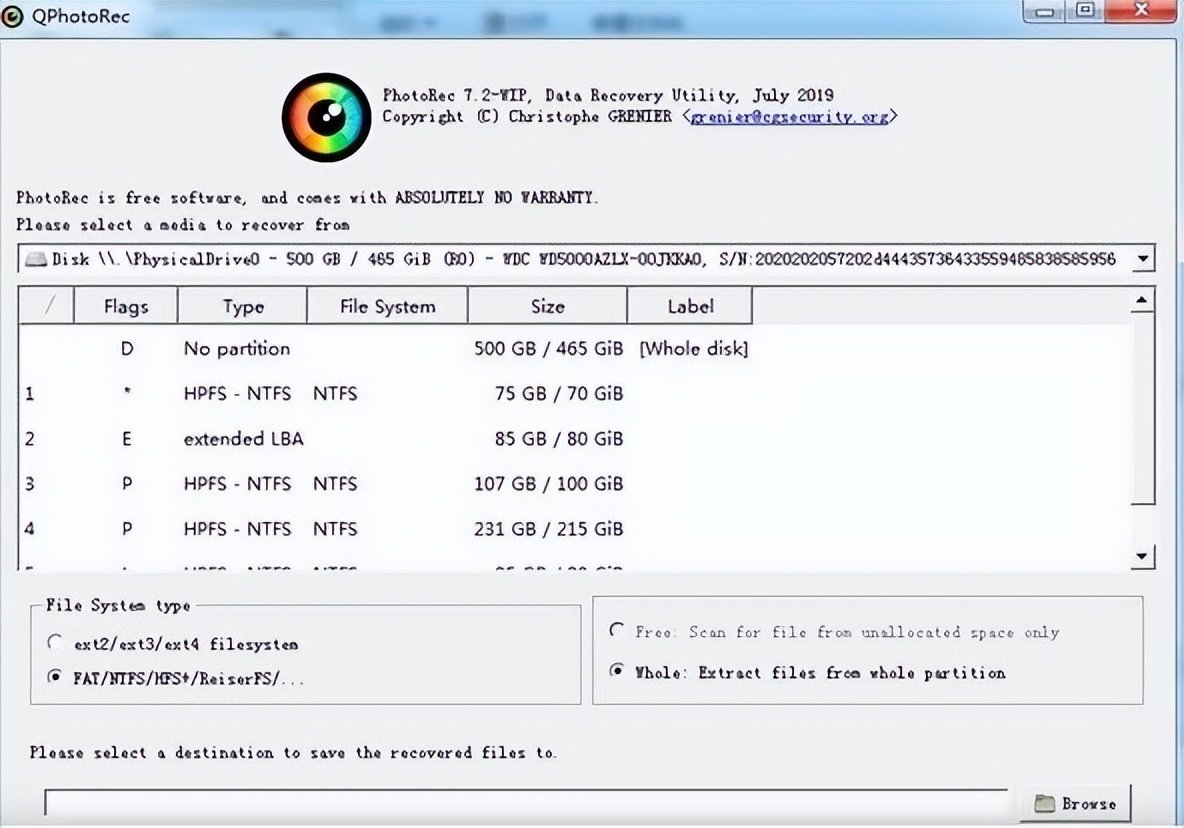The image size is (1184, 828).
Task: Choose Whole: Extract files from whole partition
Action: [x=617, y=671]
